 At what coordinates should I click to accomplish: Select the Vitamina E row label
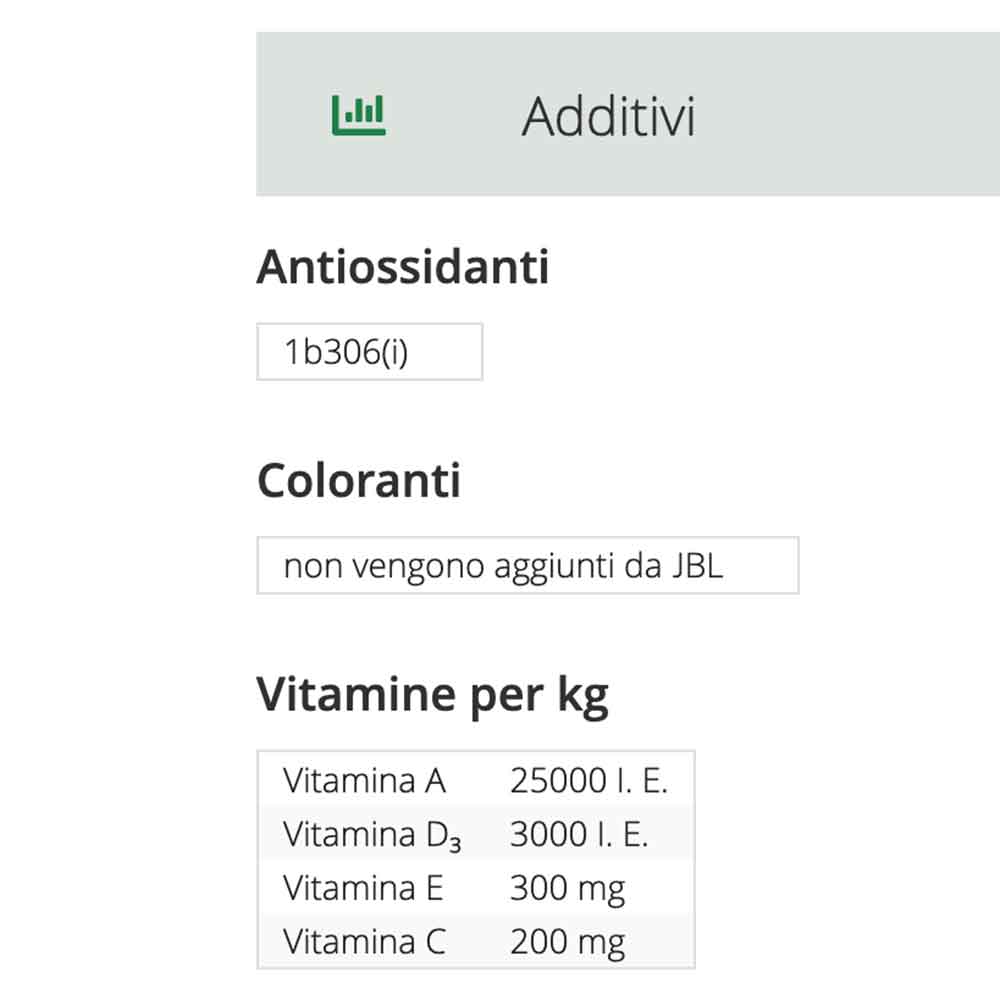pos(364,888)
